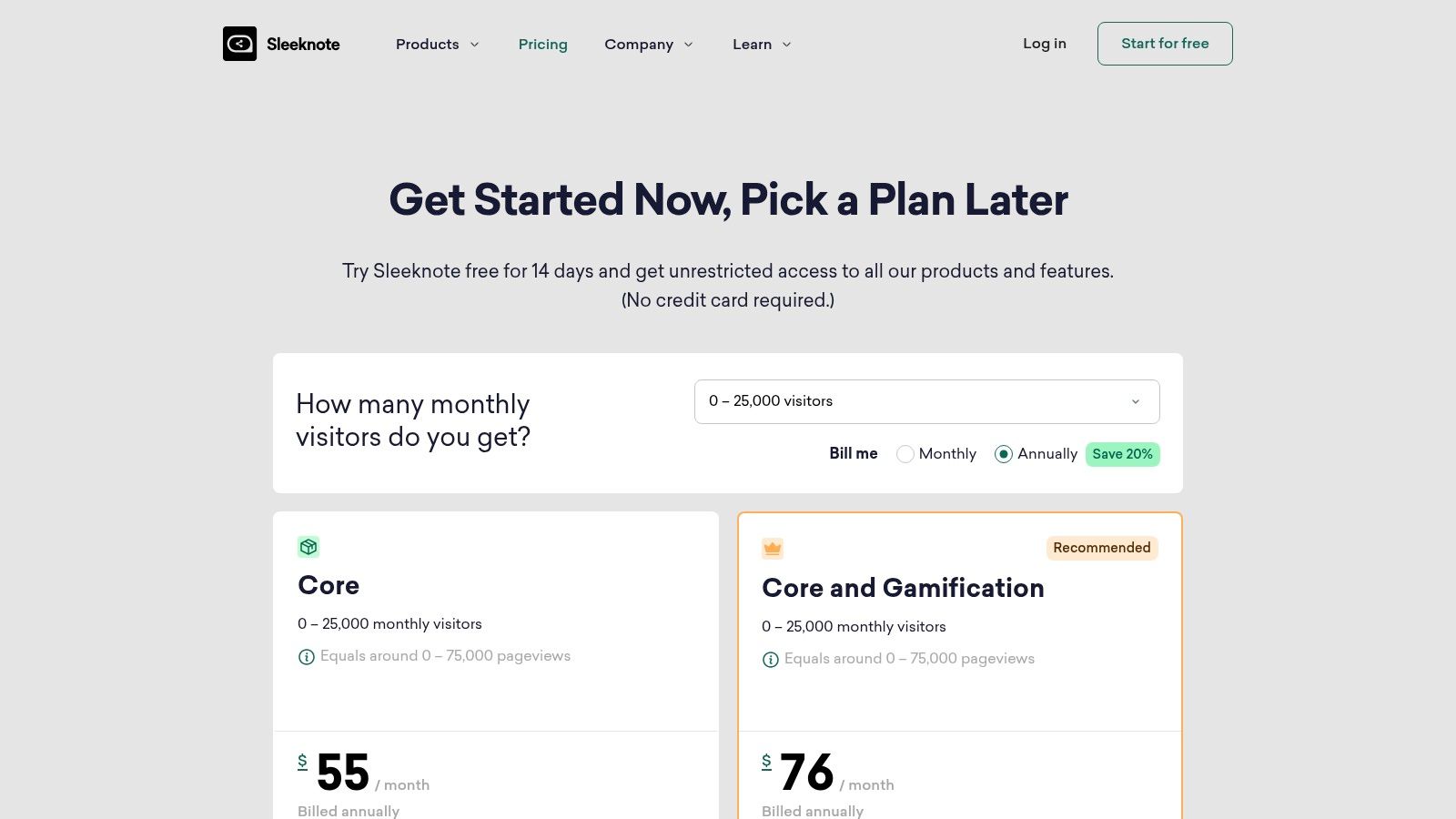Click the Core plan pageviews info icon
Image resolution: width=1456 pixels, height=819 pixels.
(307, 657)
